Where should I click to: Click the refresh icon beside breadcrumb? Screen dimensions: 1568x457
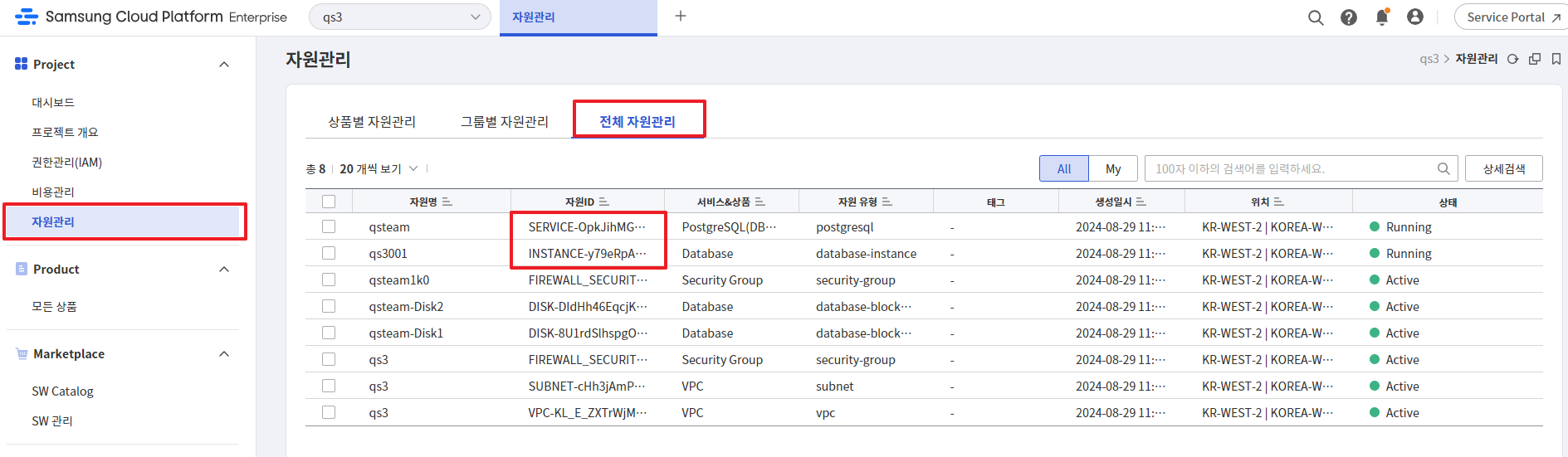click(x=1513, y=59)
